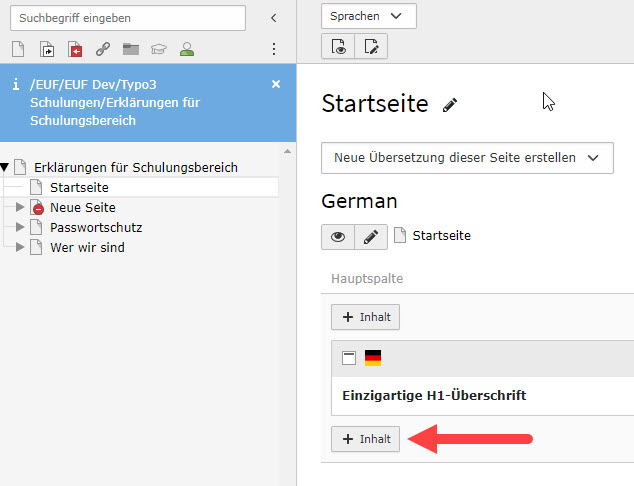Click the eye button under the German heading
Viewport: 634px width, 486px height.
(338, 236)
